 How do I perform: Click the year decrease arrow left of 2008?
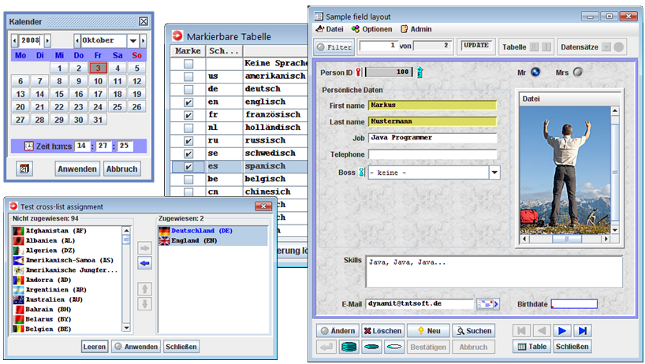click(15, 41)
